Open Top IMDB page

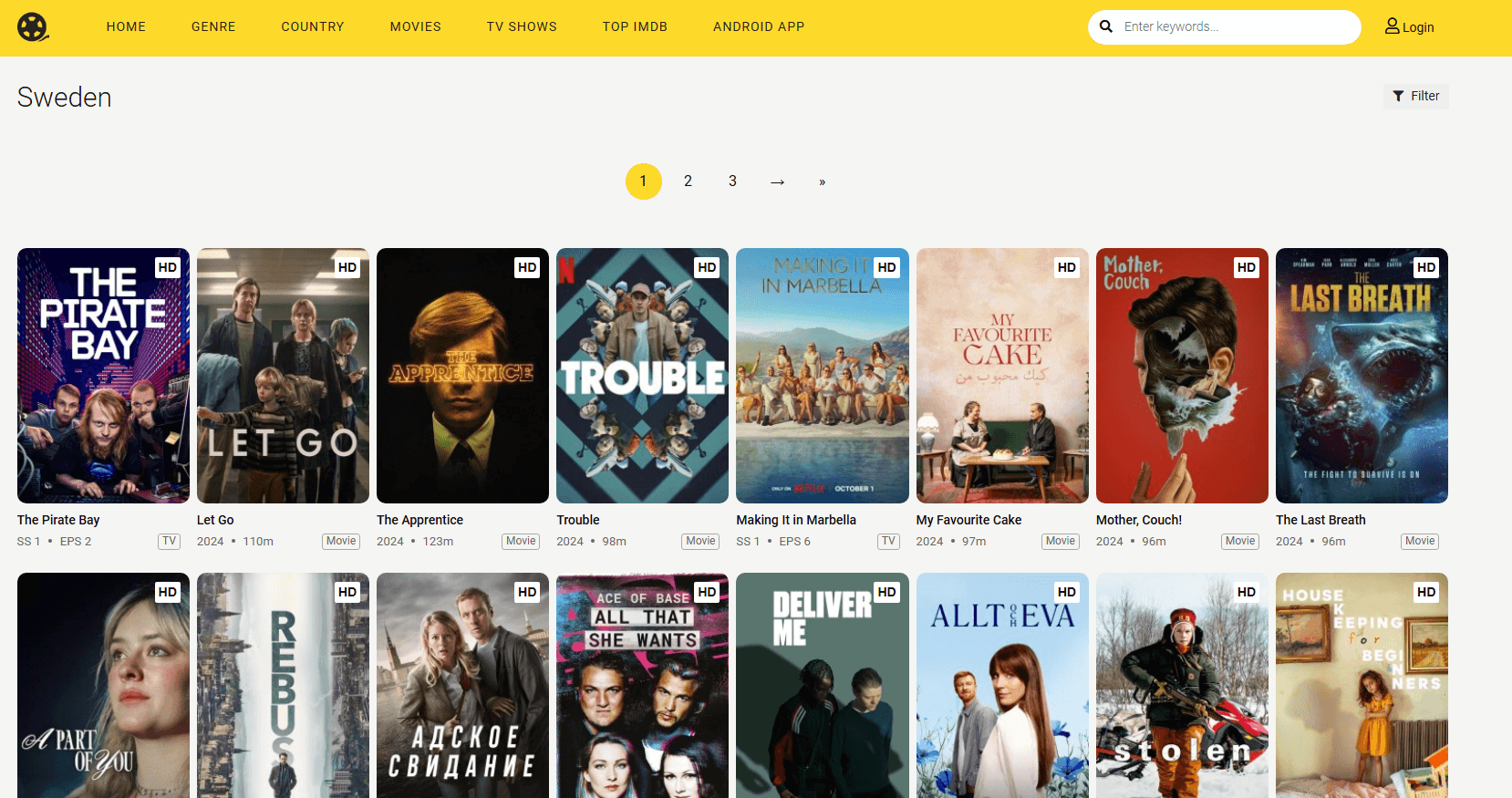point(635,27)
